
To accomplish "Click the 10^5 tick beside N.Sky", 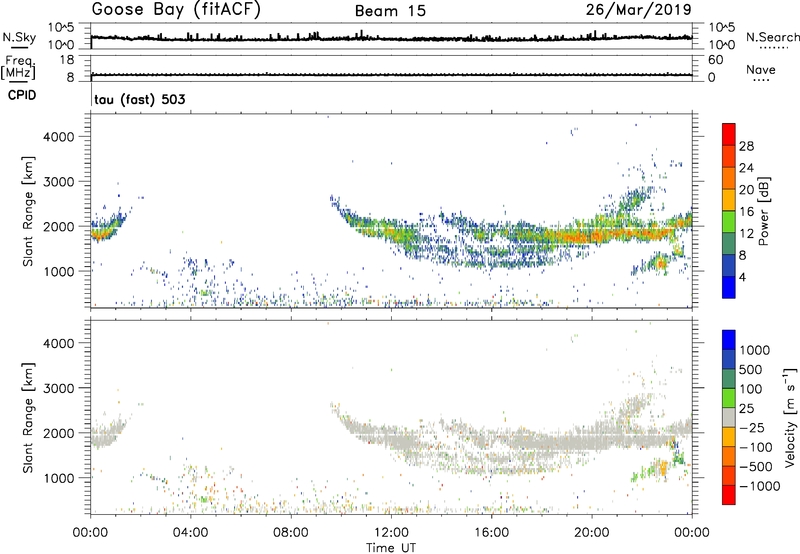I will (61, 28).
